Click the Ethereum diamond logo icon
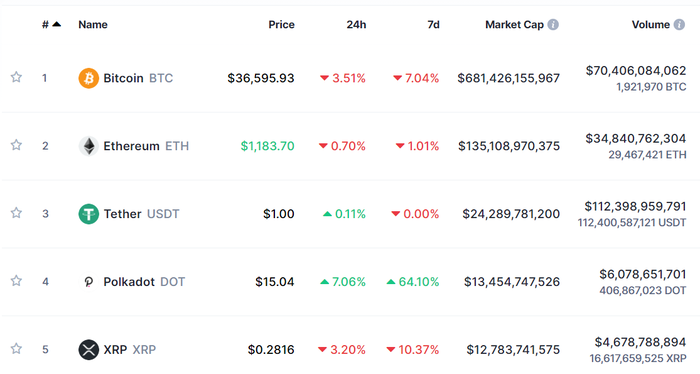 tap(88, 146)
